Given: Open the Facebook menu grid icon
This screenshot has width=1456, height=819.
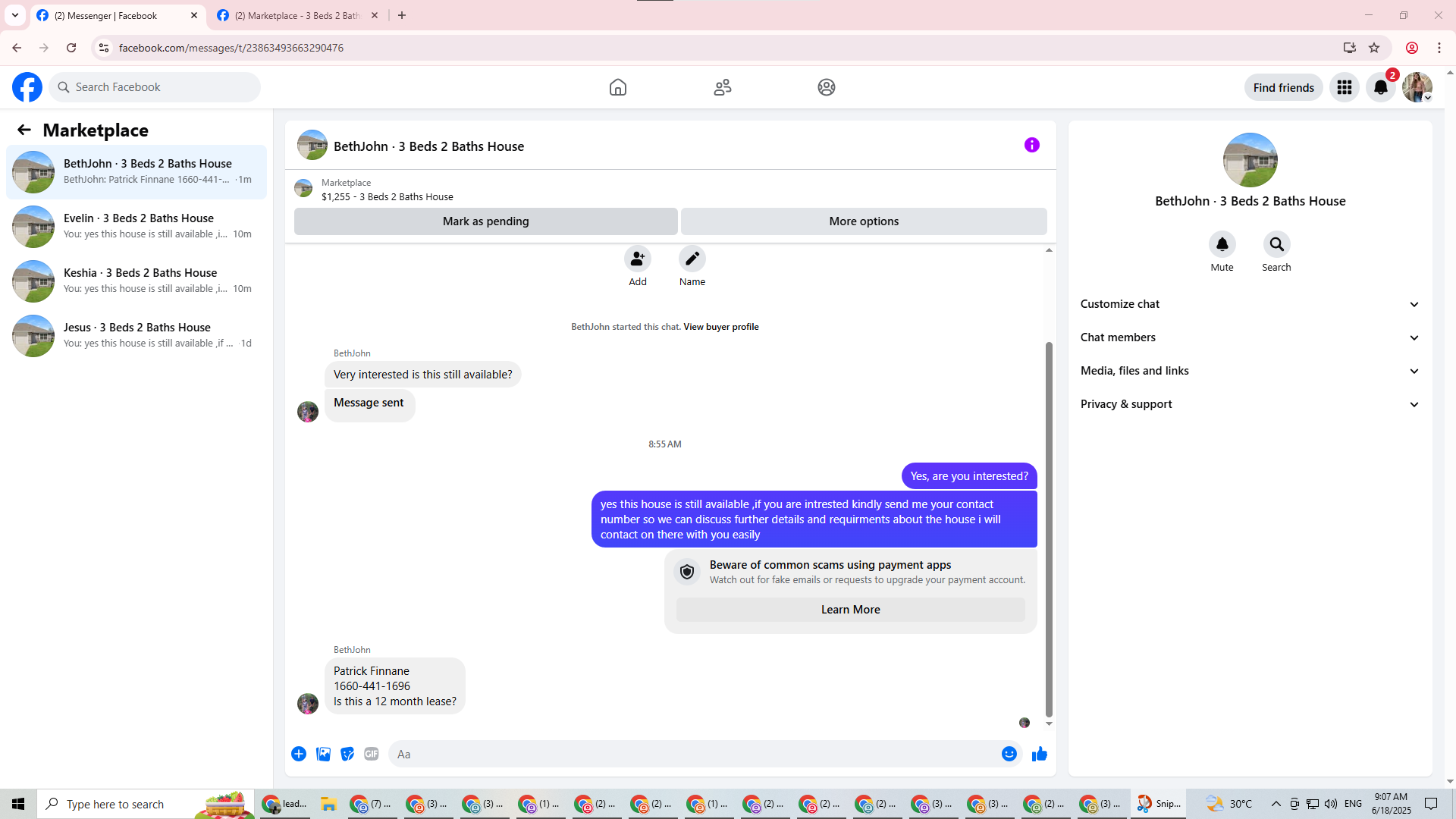Looking at the screenshot, I should (1345, 87).
